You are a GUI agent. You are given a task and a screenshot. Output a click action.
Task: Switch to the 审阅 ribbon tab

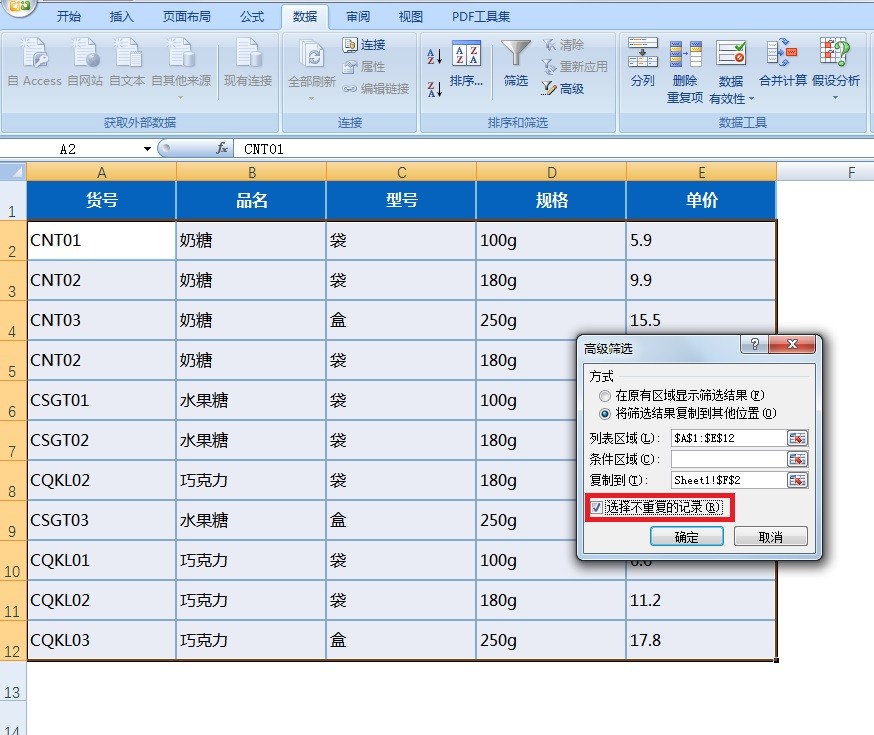pos(359,16)
